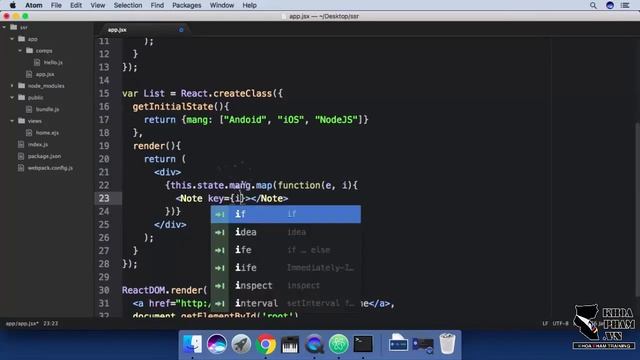Open the Packages menu

coord(187,5)
